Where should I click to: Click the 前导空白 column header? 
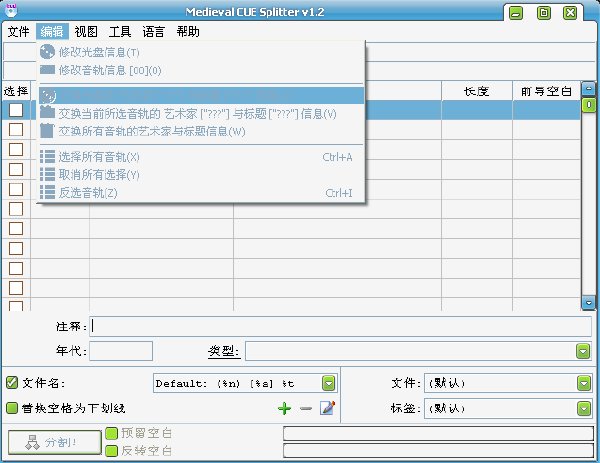(x=546, y=91)
